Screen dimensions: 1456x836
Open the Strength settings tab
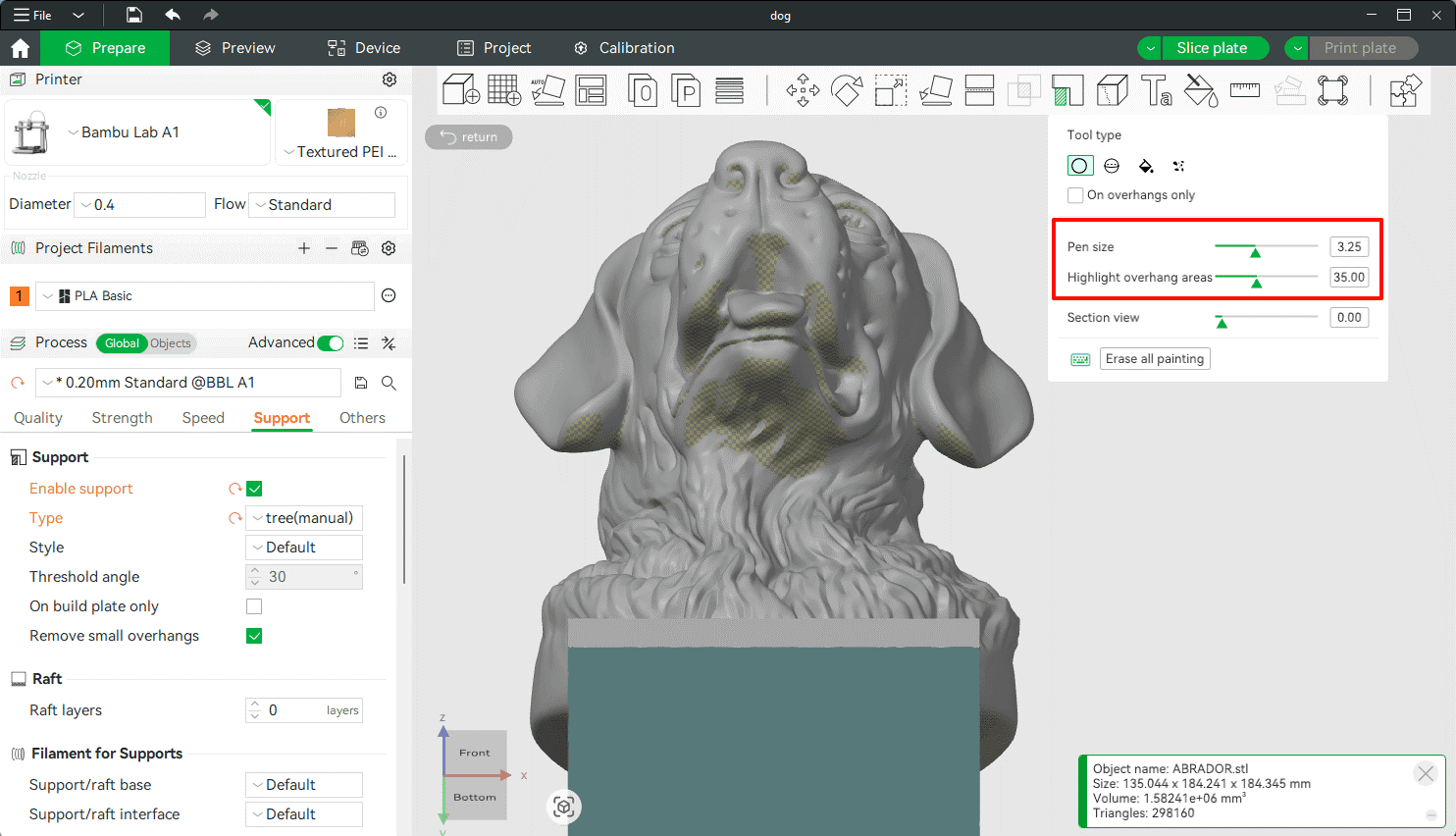tap(122, 418)
